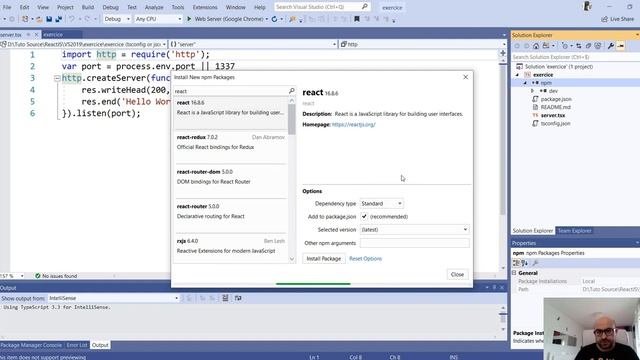The height and width of the screenshot is (360, 640).
Task: Open the reactjs.org homepage link
Action: click(353, 124)
